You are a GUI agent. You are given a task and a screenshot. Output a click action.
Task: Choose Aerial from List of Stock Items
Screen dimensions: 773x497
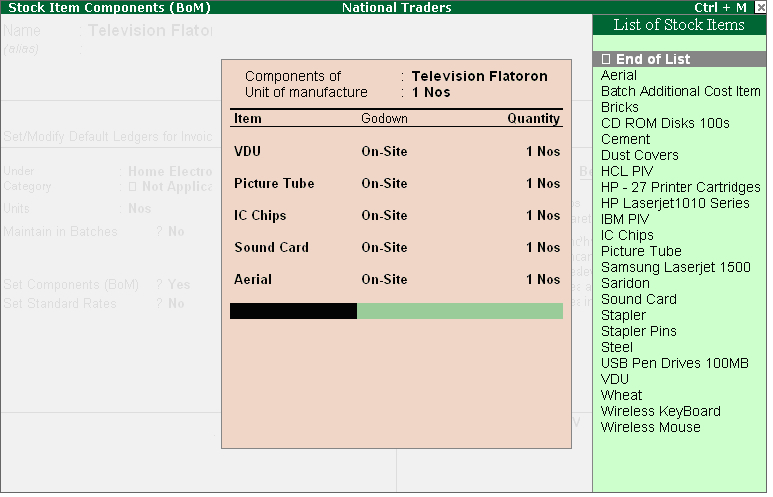618,75
